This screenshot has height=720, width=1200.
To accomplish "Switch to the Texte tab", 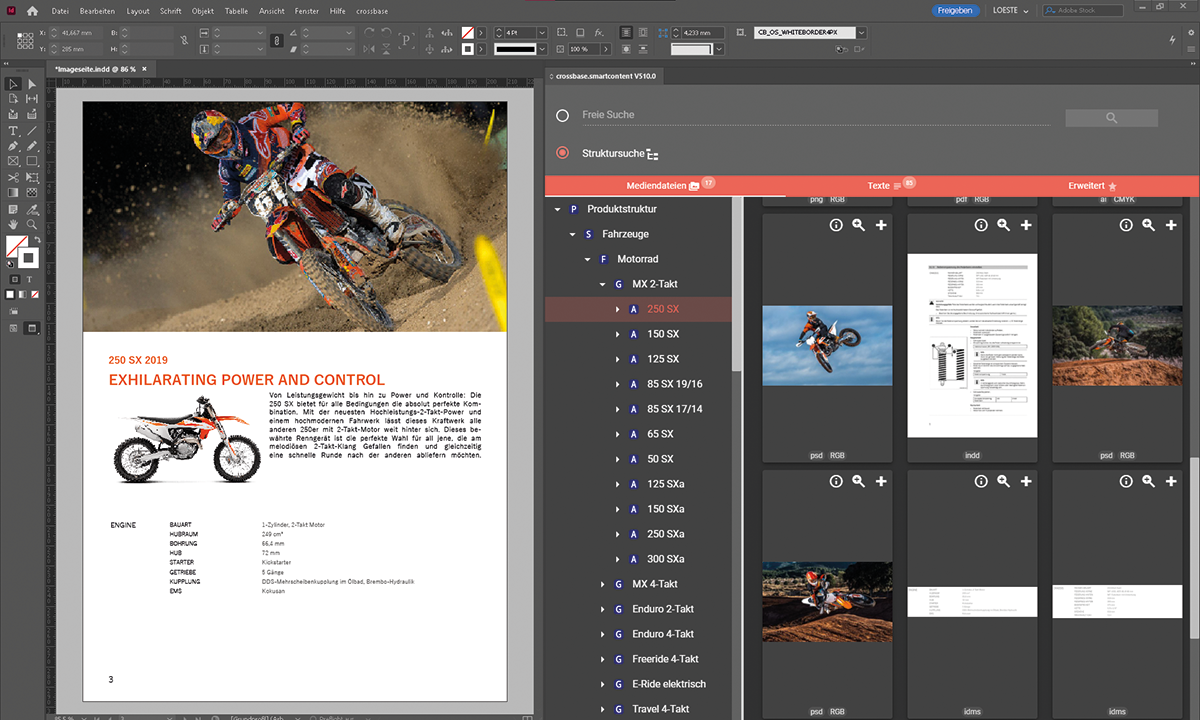I will pos(891,186).
